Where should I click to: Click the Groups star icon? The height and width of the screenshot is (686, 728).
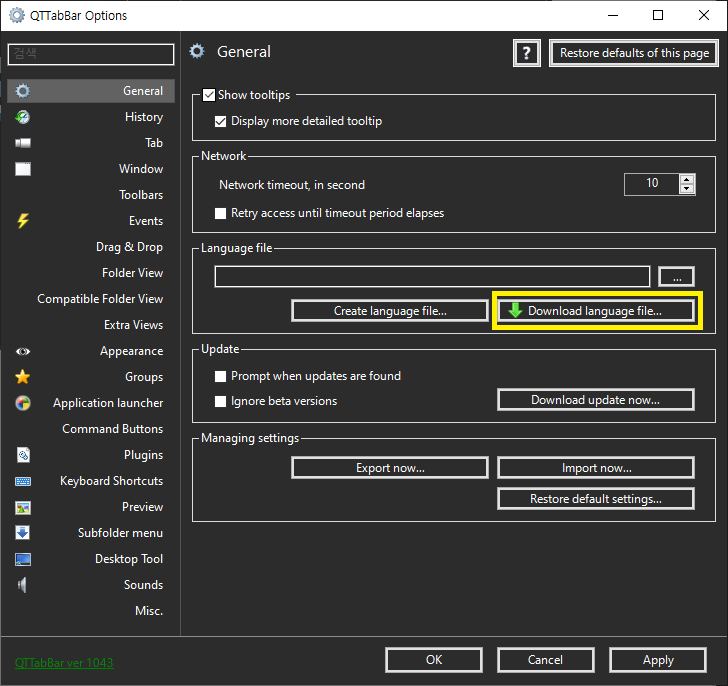click(23, 377)
